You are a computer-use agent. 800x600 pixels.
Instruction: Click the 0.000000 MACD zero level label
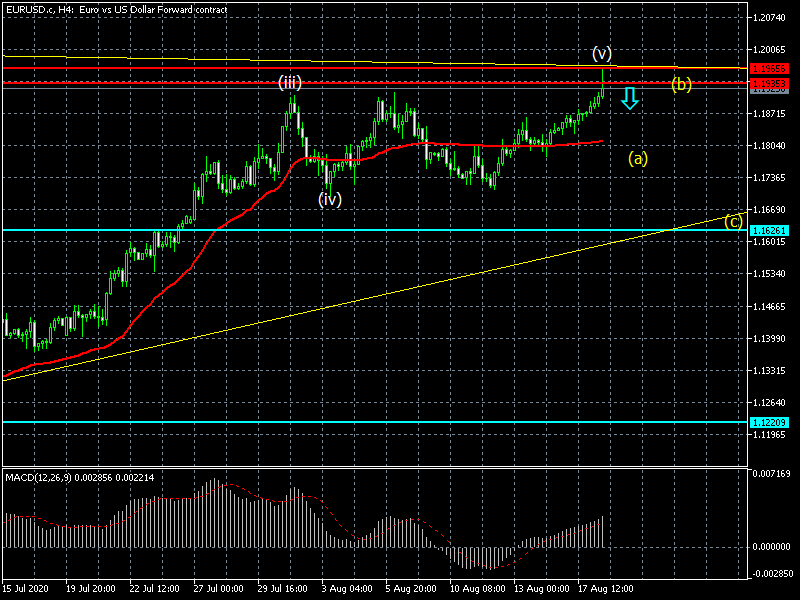pos(770,547)
